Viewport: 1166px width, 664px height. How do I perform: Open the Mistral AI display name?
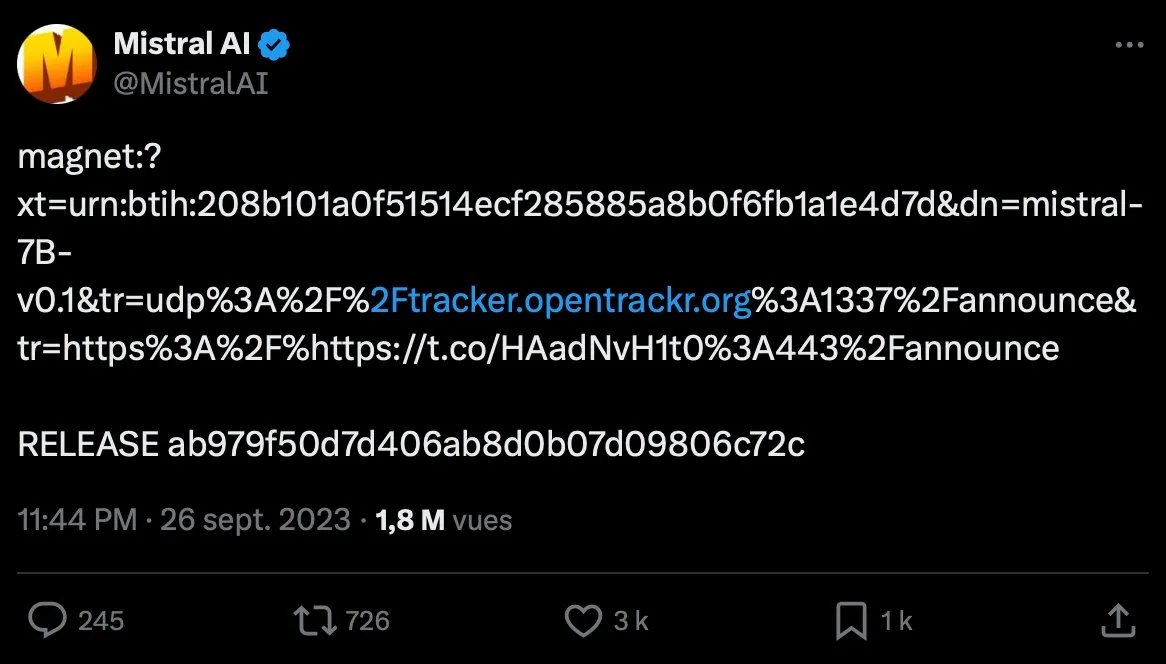[182, 44]
